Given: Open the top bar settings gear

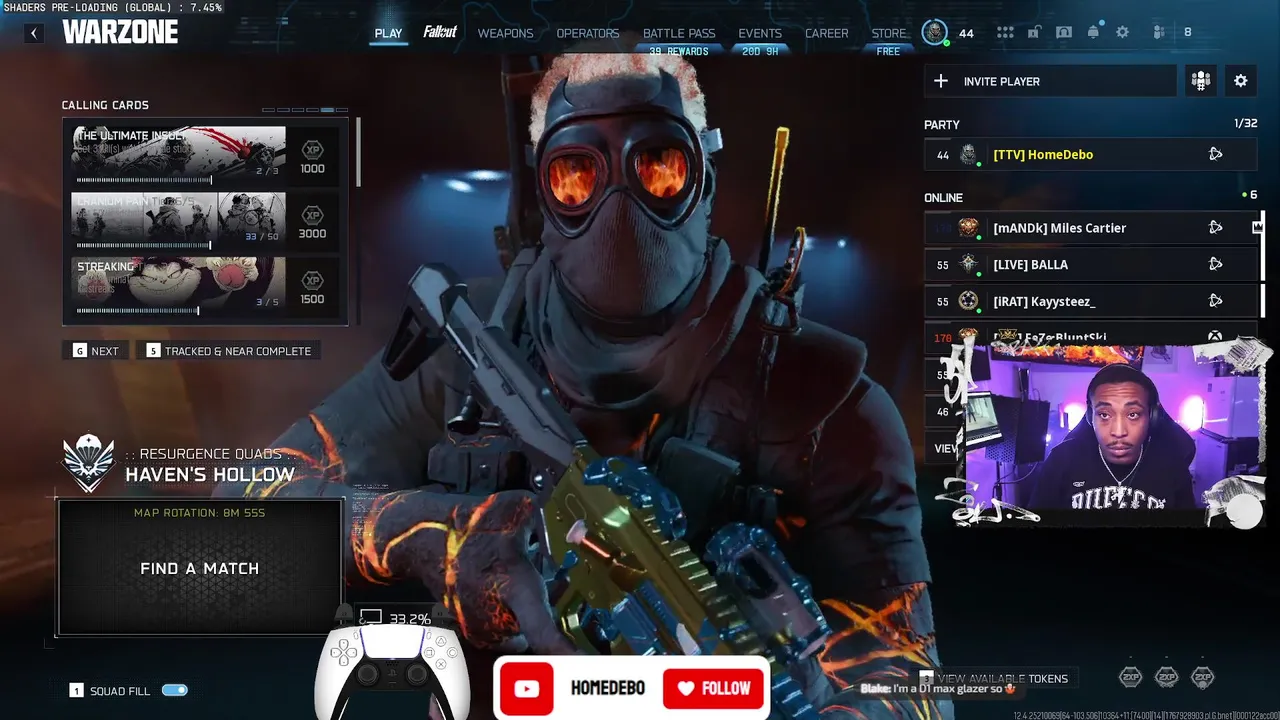Looking at the screenshot, I should tap(1123, 32).
